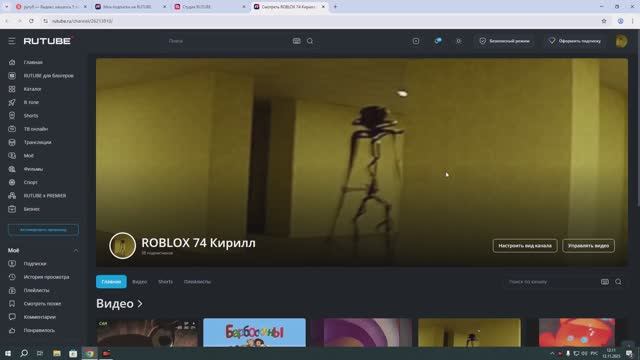The image size is (640, 360).
Task: Click magnifier icon in channel search
Action: 618,282
